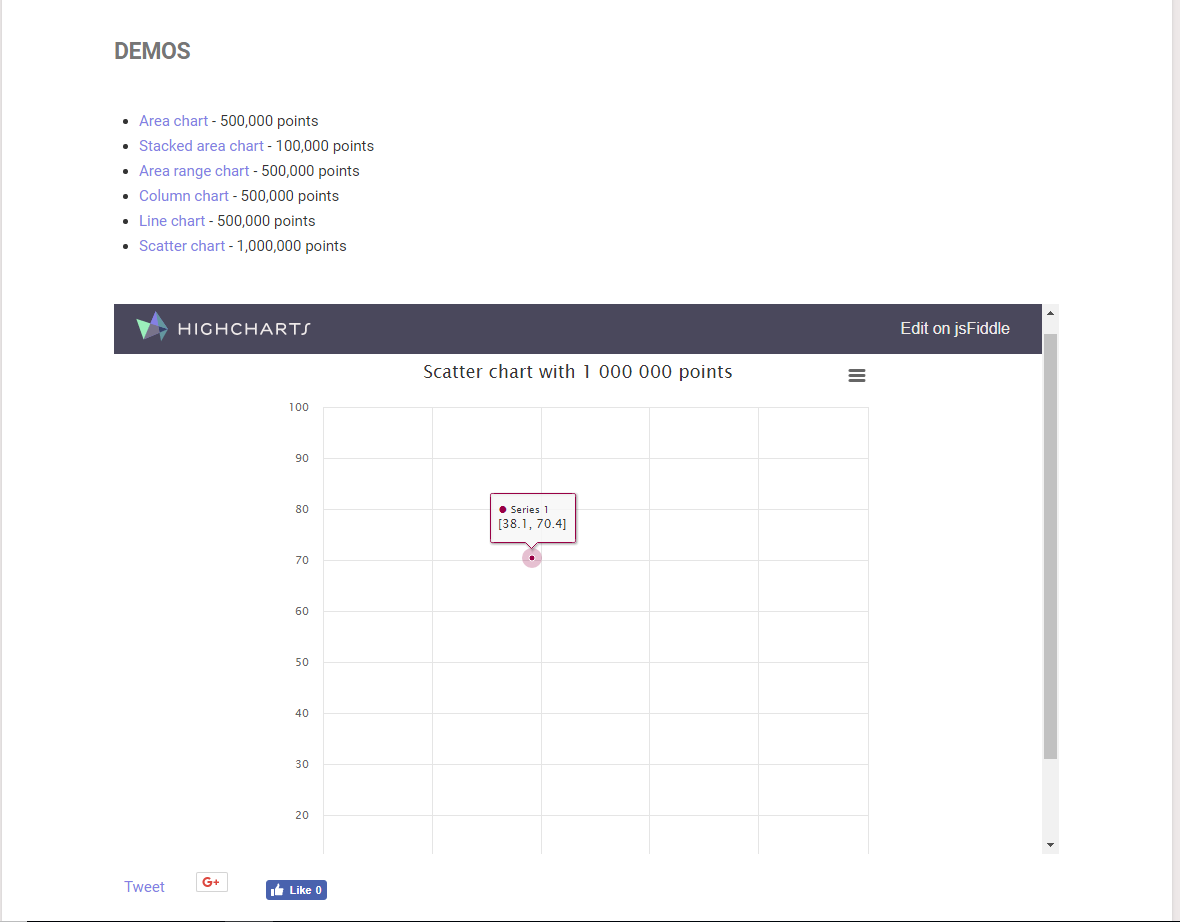This screenshot has height=922, width=1180.
Task: Click the Facebook Like button
Action: [296, 889]
